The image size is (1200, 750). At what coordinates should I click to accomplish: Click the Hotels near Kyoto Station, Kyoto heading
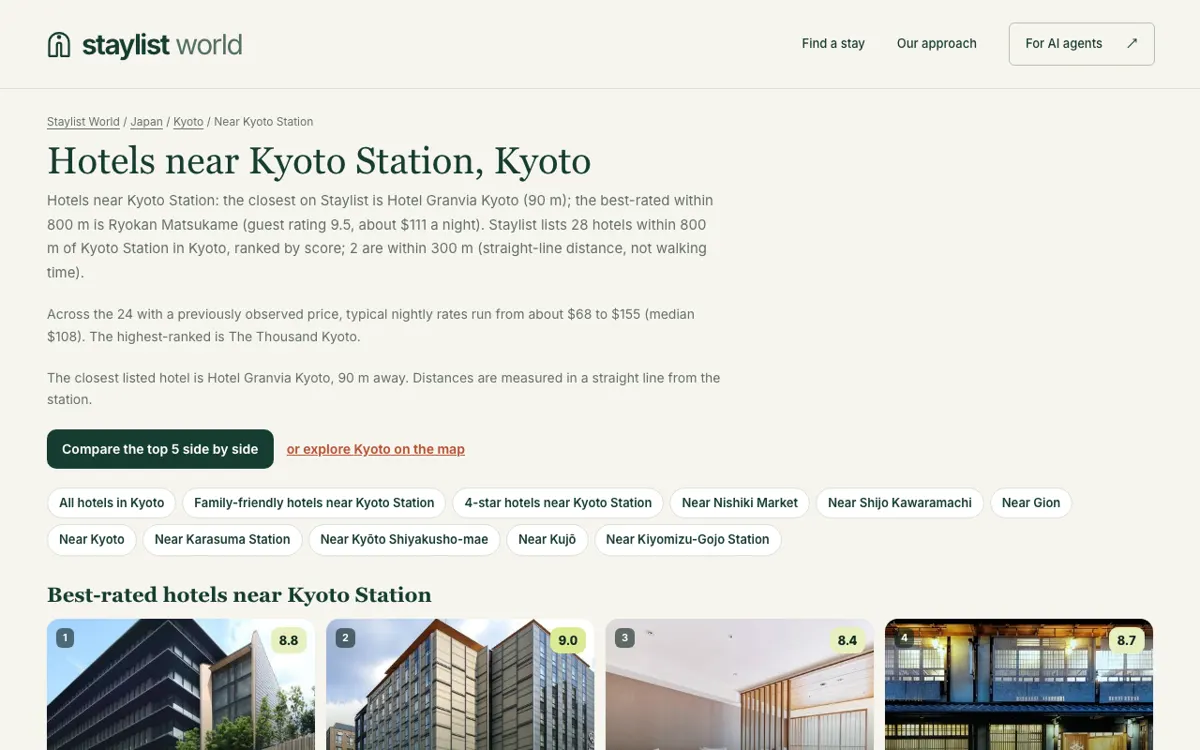[319, 161]
